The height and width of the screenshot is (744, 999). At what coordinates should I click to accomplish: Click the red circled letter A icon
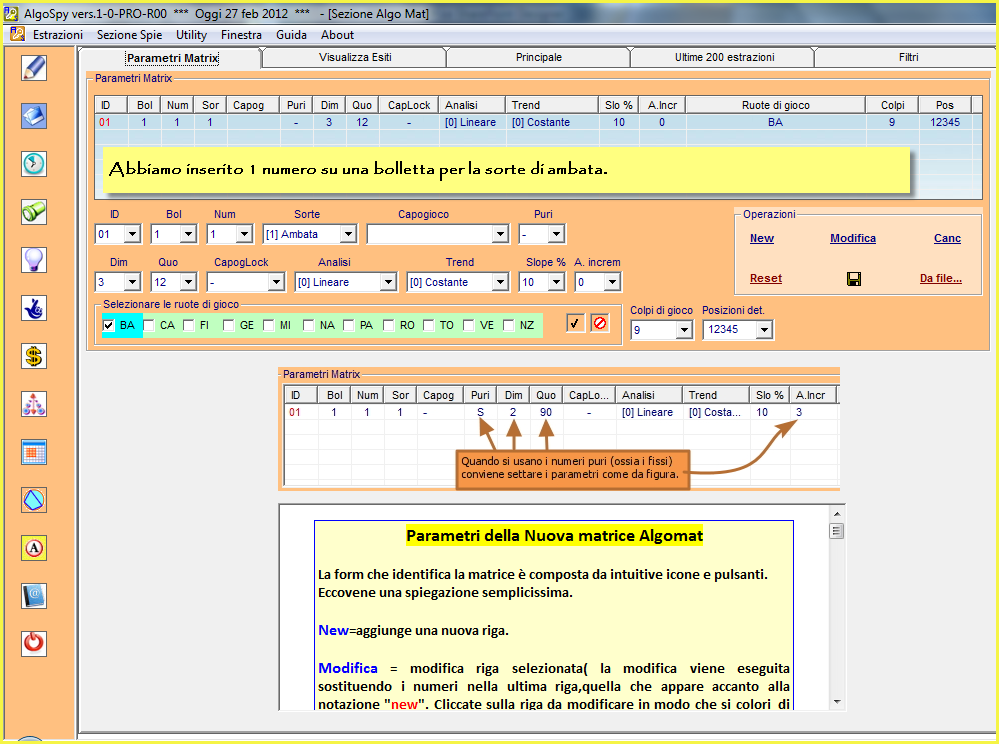[x=34, y=548]
